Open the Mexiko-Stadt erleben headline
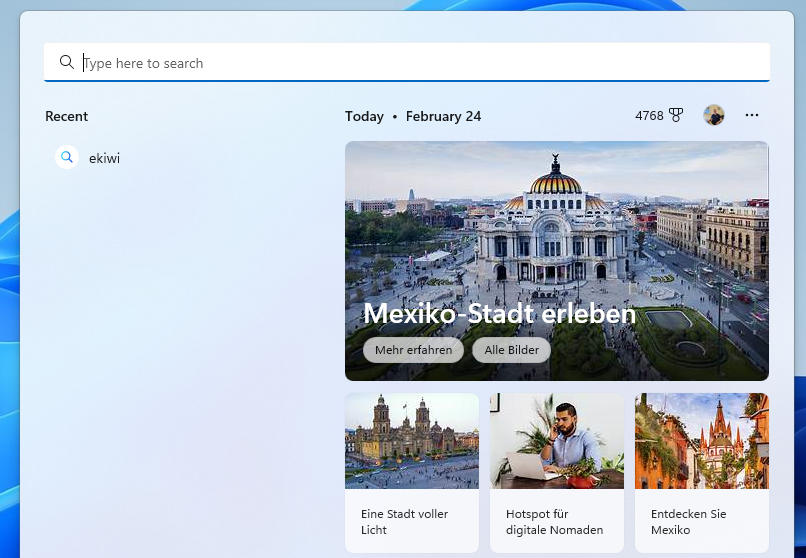Image resolution: width=806 pixels, height=558 pixels. (x=499, y=313)
